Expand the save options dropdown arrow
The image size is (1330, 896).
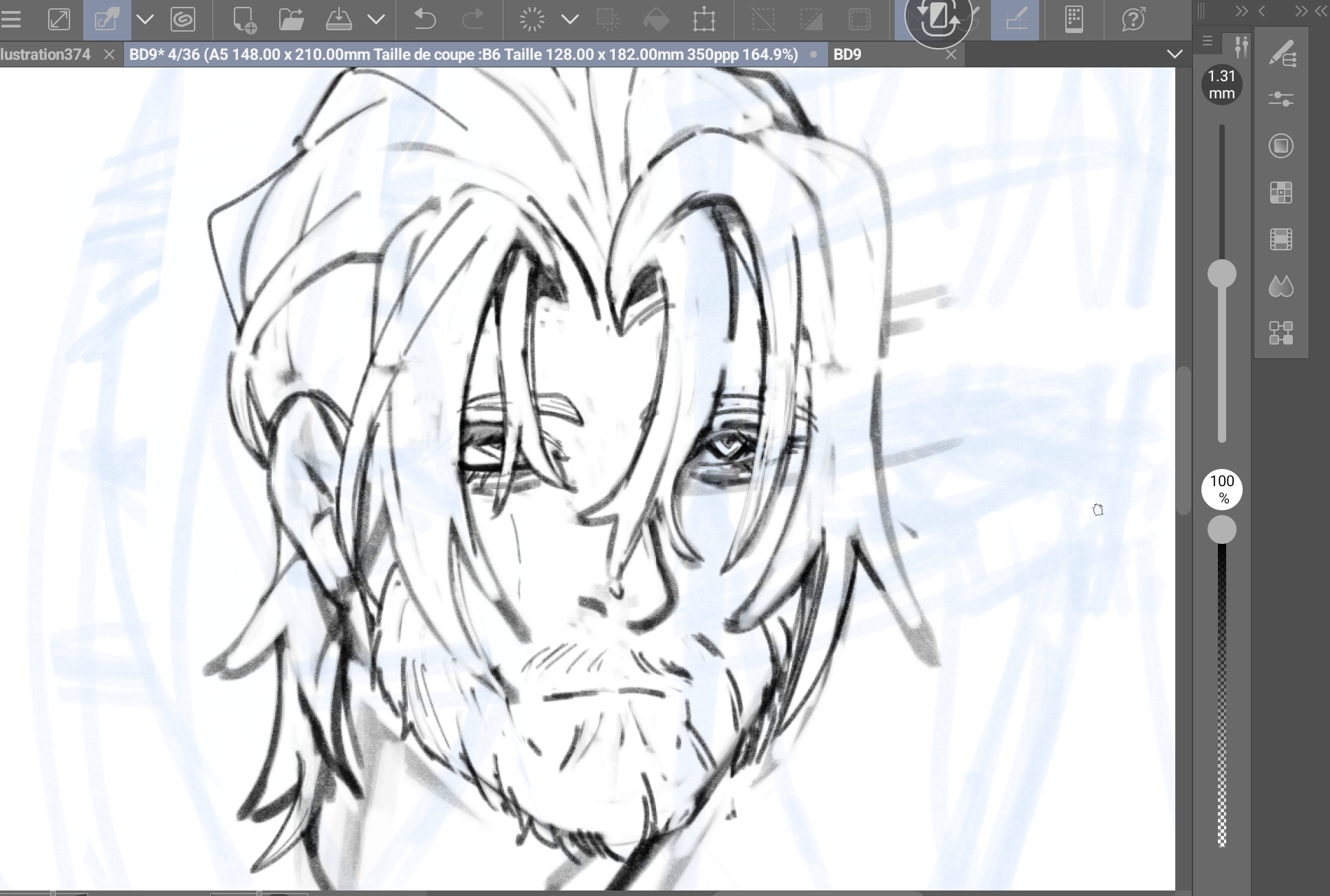(376, 19)
